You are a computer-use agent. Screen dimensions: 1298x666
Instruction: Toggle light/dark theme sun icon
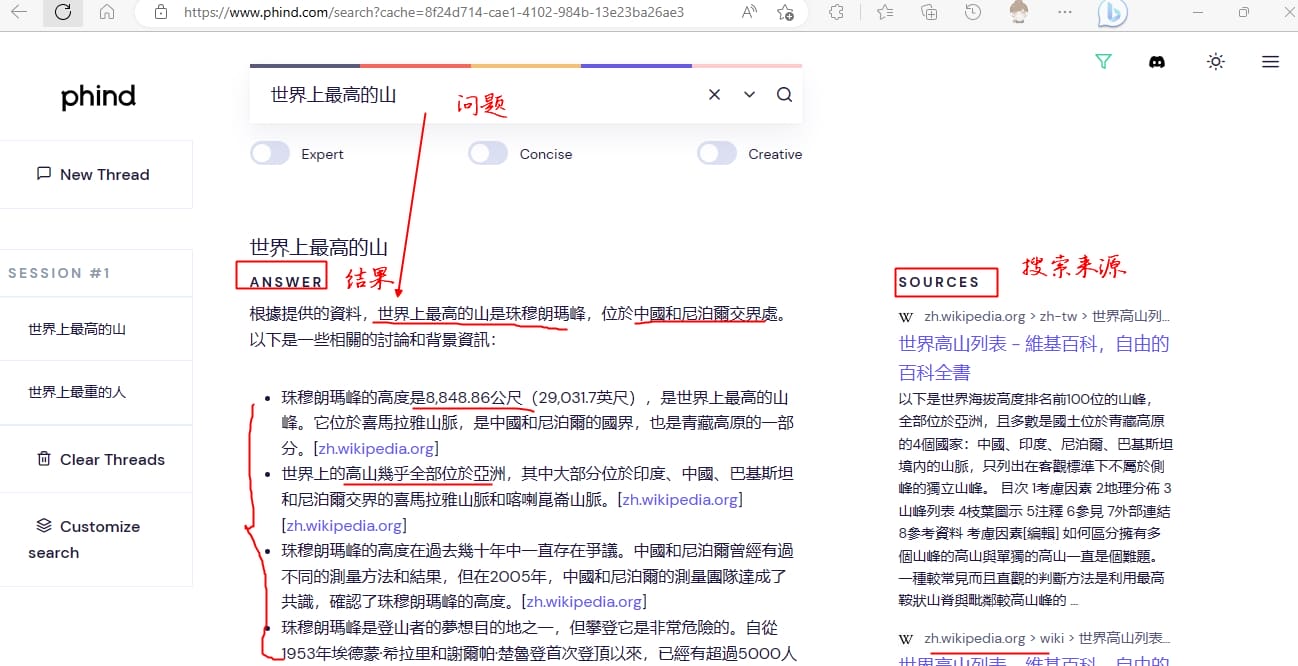click(1215, 62)
